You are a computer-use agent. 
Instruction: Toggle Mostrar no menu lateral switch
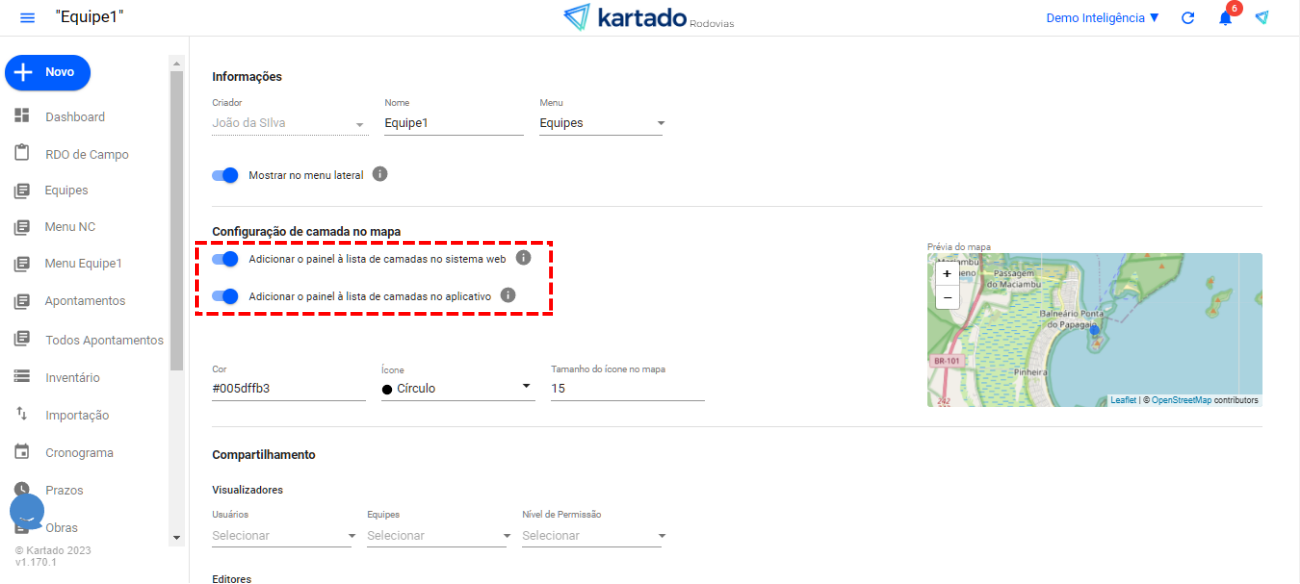(x=226, y=175)
